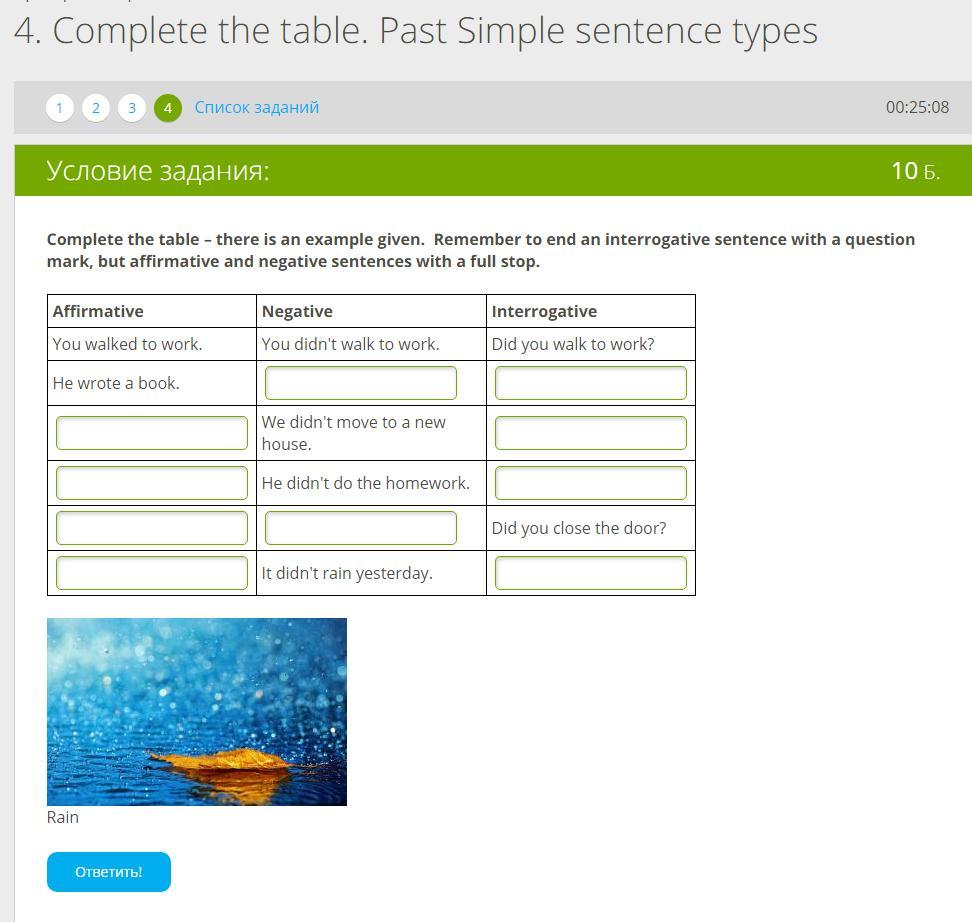Go to task number 1

coord(60,108)
